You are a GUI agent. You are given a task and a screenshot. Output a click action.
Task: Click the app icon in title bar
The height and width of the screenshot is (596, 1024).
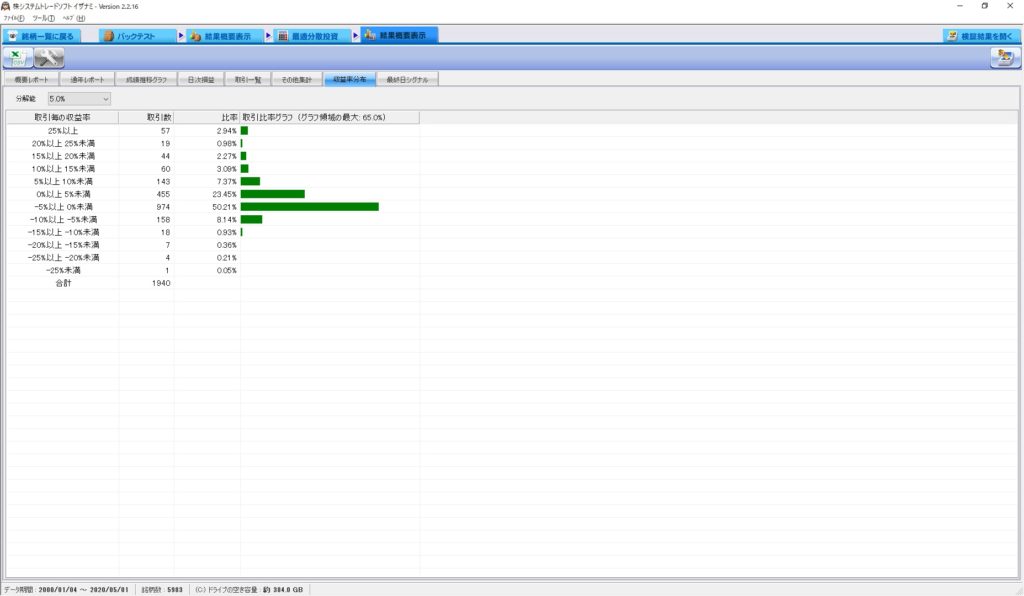pos(6,6)
